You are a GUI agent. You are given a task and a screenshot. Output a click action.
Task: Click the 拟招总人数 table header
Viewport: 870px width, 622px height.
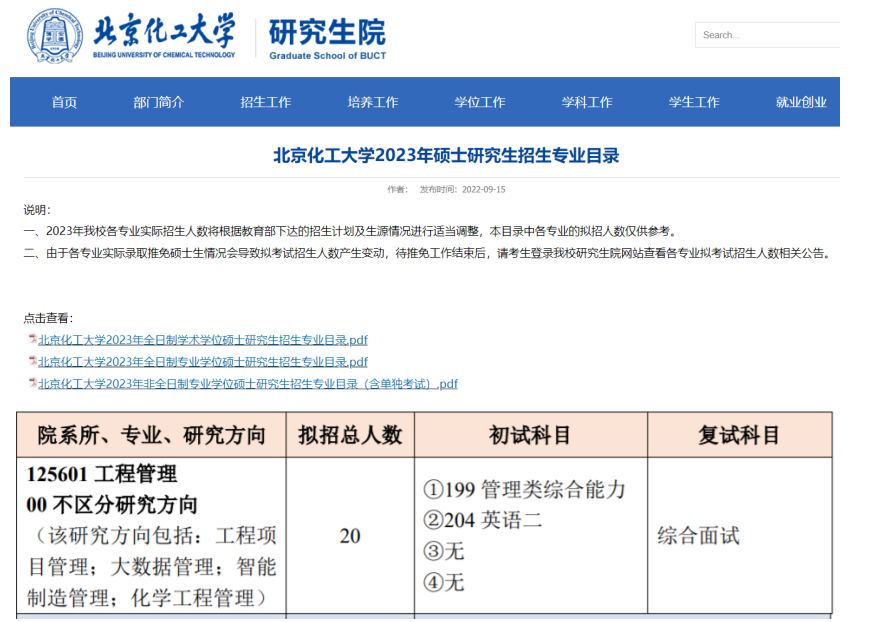pos(350,435)
